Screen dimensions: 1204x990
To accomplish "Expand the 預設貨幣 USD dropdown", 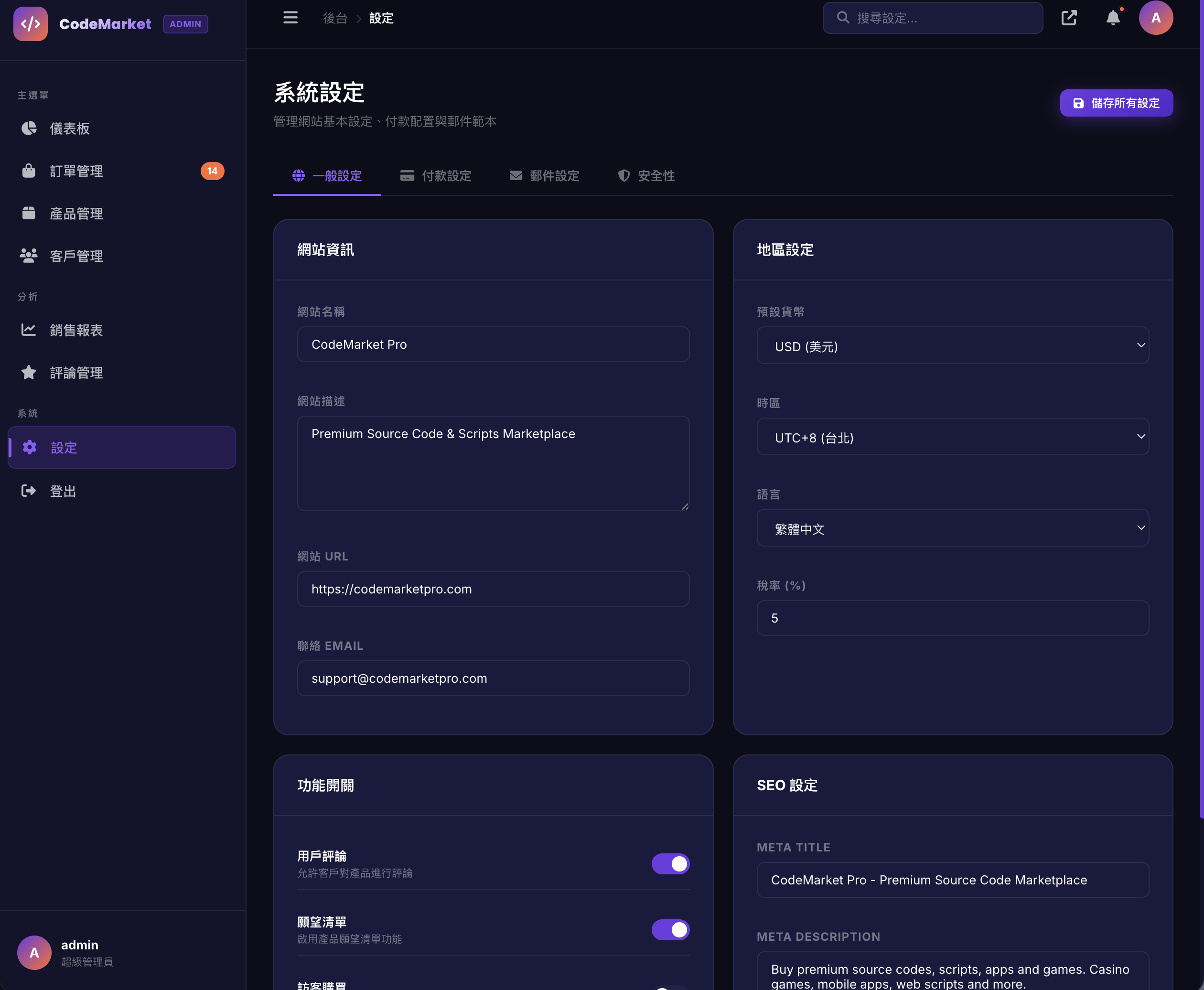I will tap(952, 345).
